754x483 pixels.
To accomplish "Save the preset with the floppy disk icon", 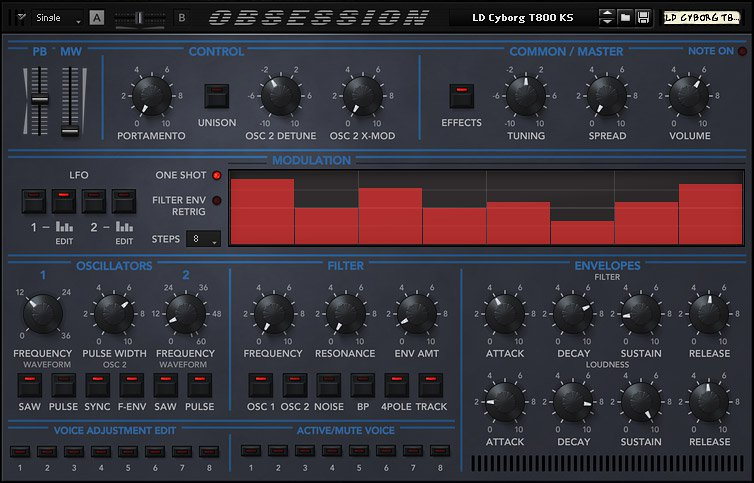I will [x=643, y=18].
